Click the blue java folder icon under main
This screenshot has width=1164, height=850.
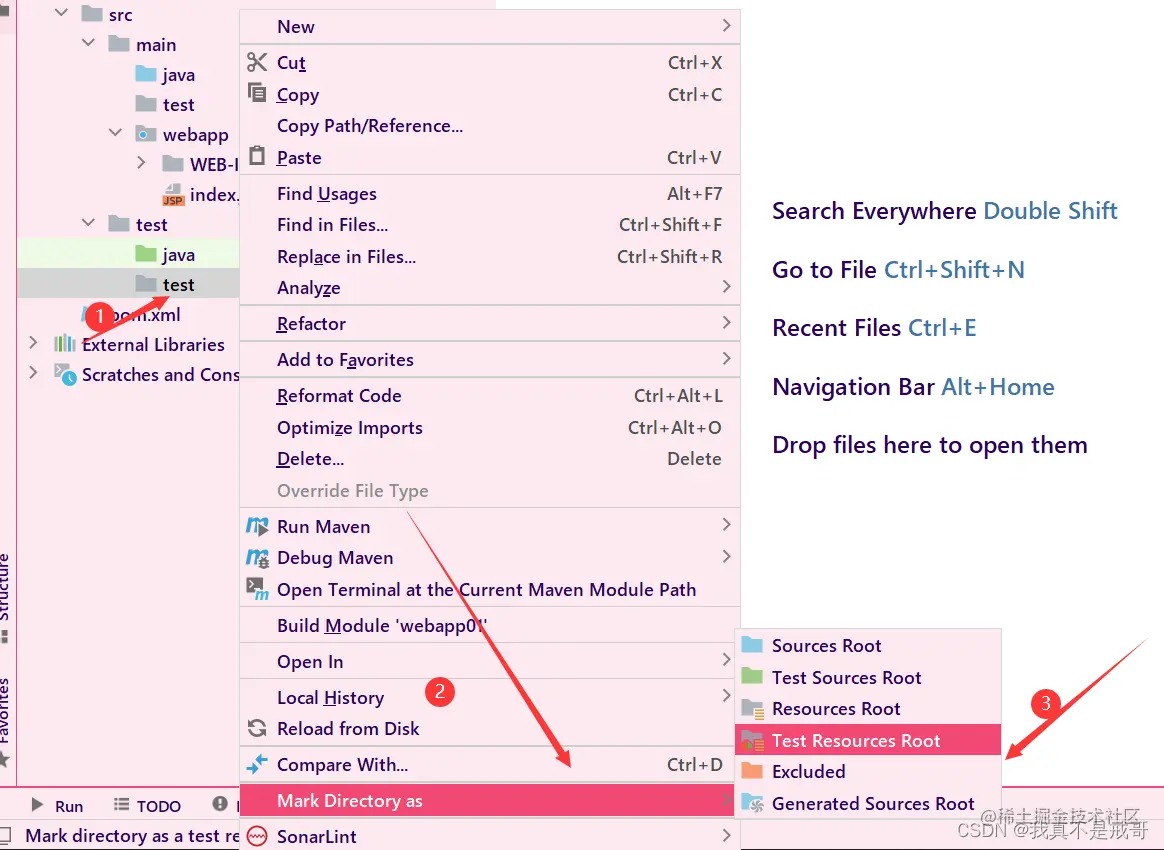coord(146,73)
